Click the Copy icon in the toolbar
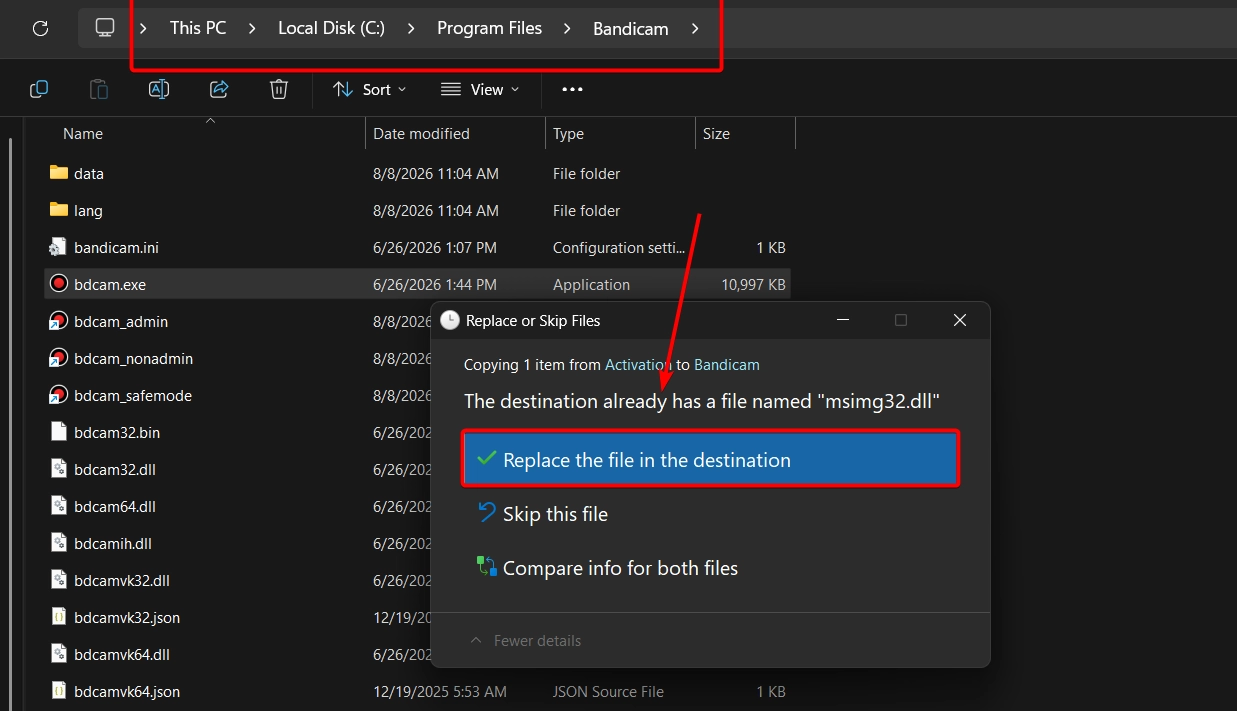This screenshot has width=1237, height=711. [x=39, y=89]
